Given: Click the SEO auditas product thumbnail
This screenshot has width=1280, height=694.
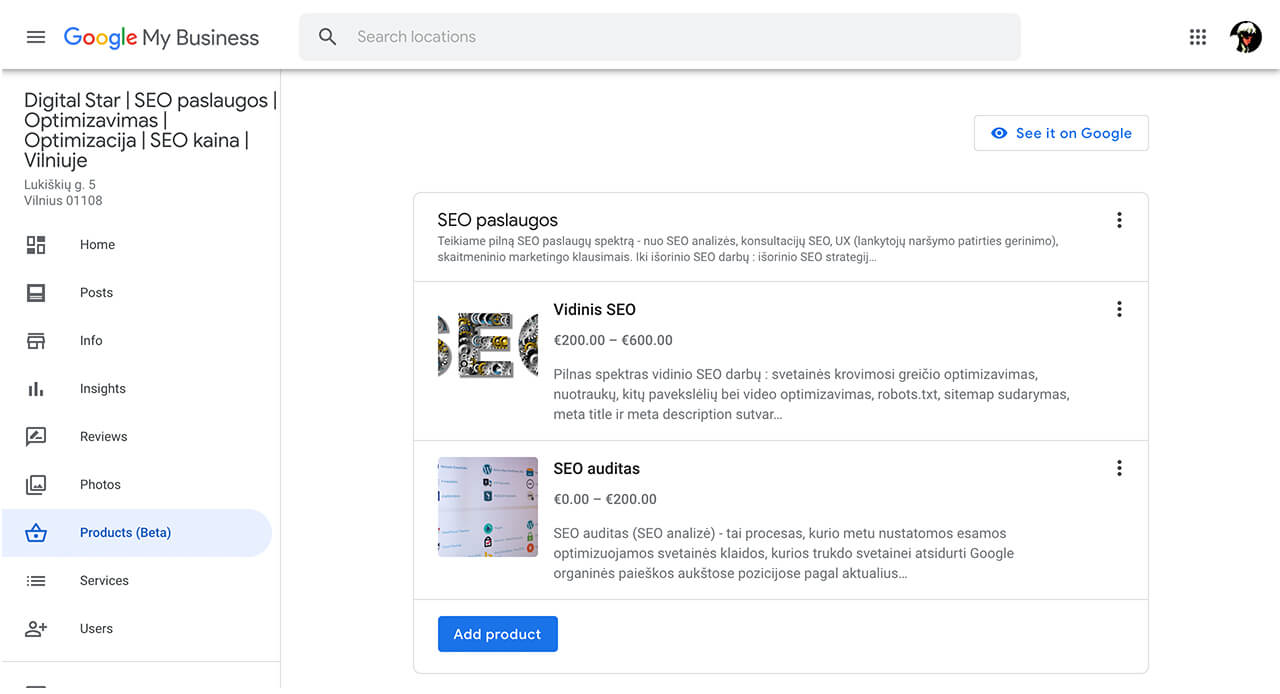Looking at the screenshot, I should (x=488, y=507).
